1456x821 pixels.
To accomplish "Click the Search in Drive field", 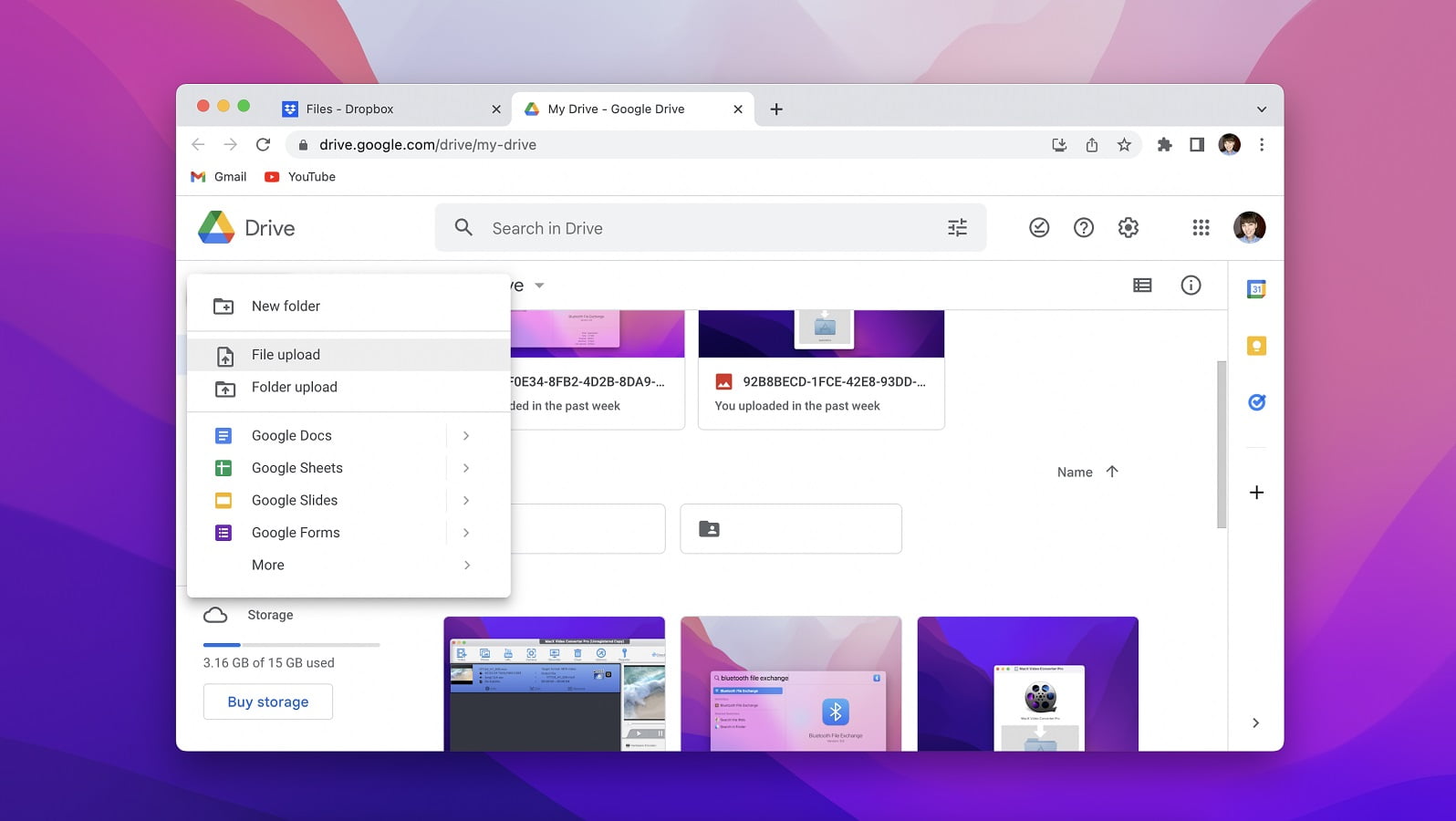I will click(x=710, y=228).
